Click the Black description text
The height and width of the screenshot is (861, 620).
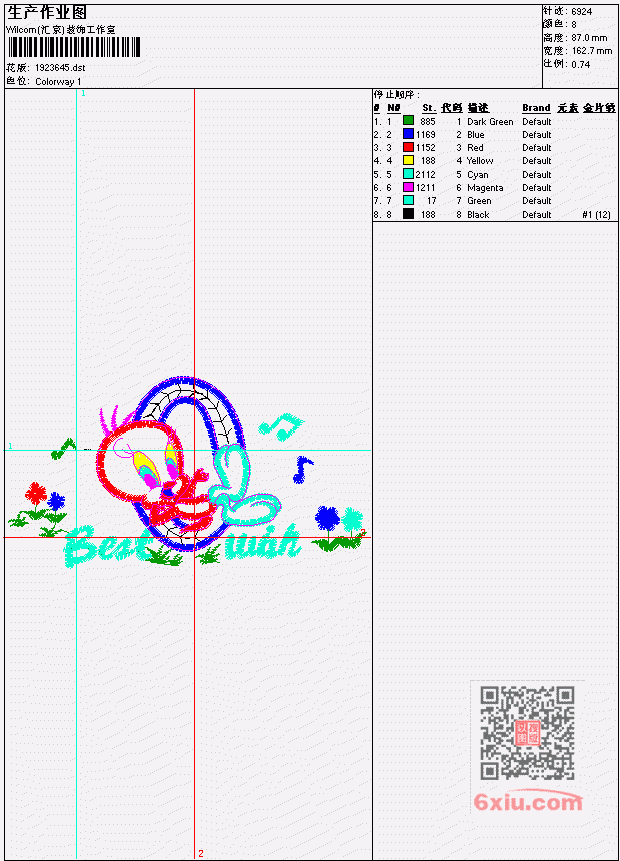[x=478, y=215]
